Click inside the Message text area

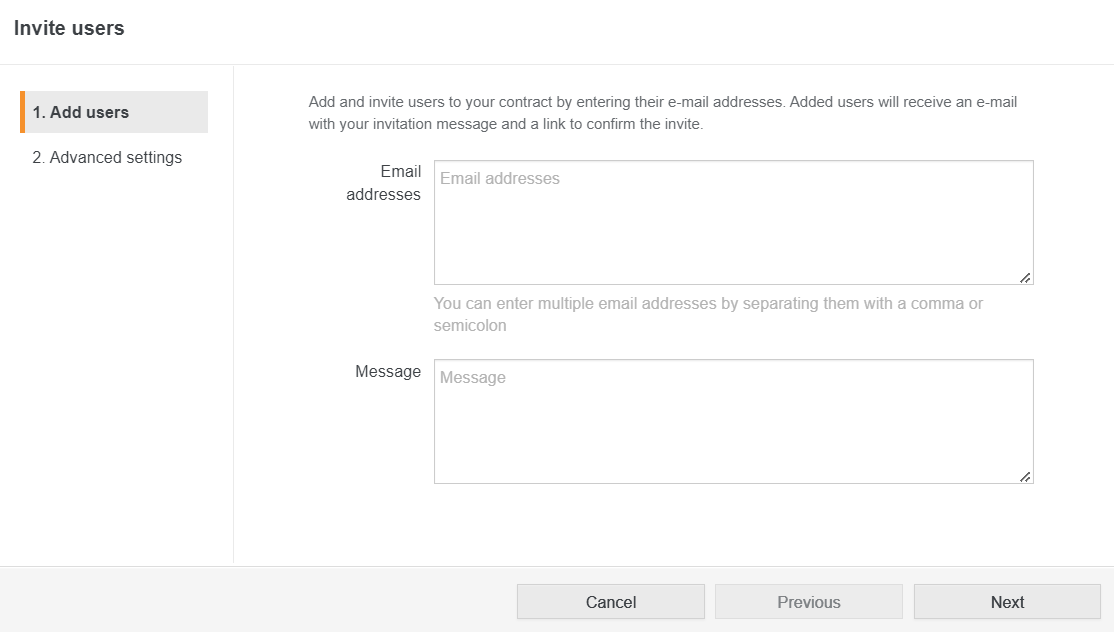point(733,421)
